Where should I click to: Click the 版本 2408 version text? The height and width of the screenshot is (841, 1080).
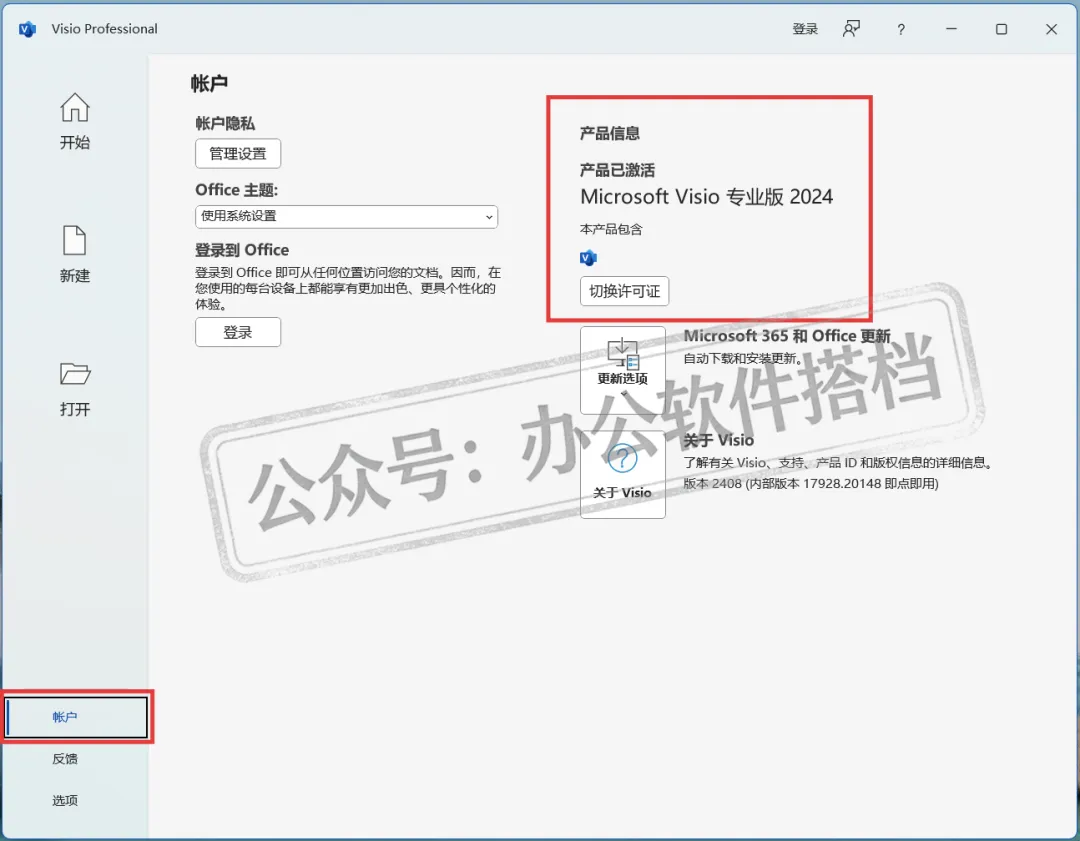(811, 484)
